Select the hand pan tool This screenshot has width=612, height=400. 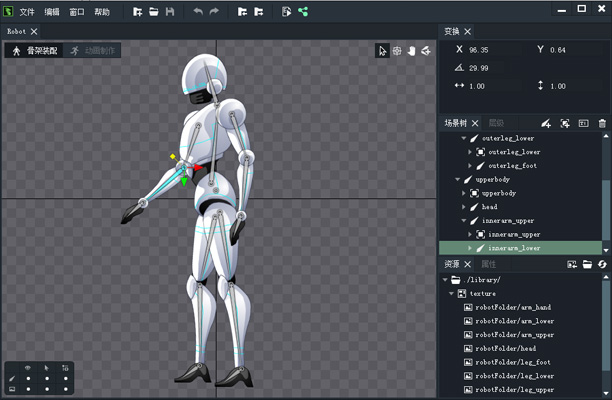tap(411, 51)
